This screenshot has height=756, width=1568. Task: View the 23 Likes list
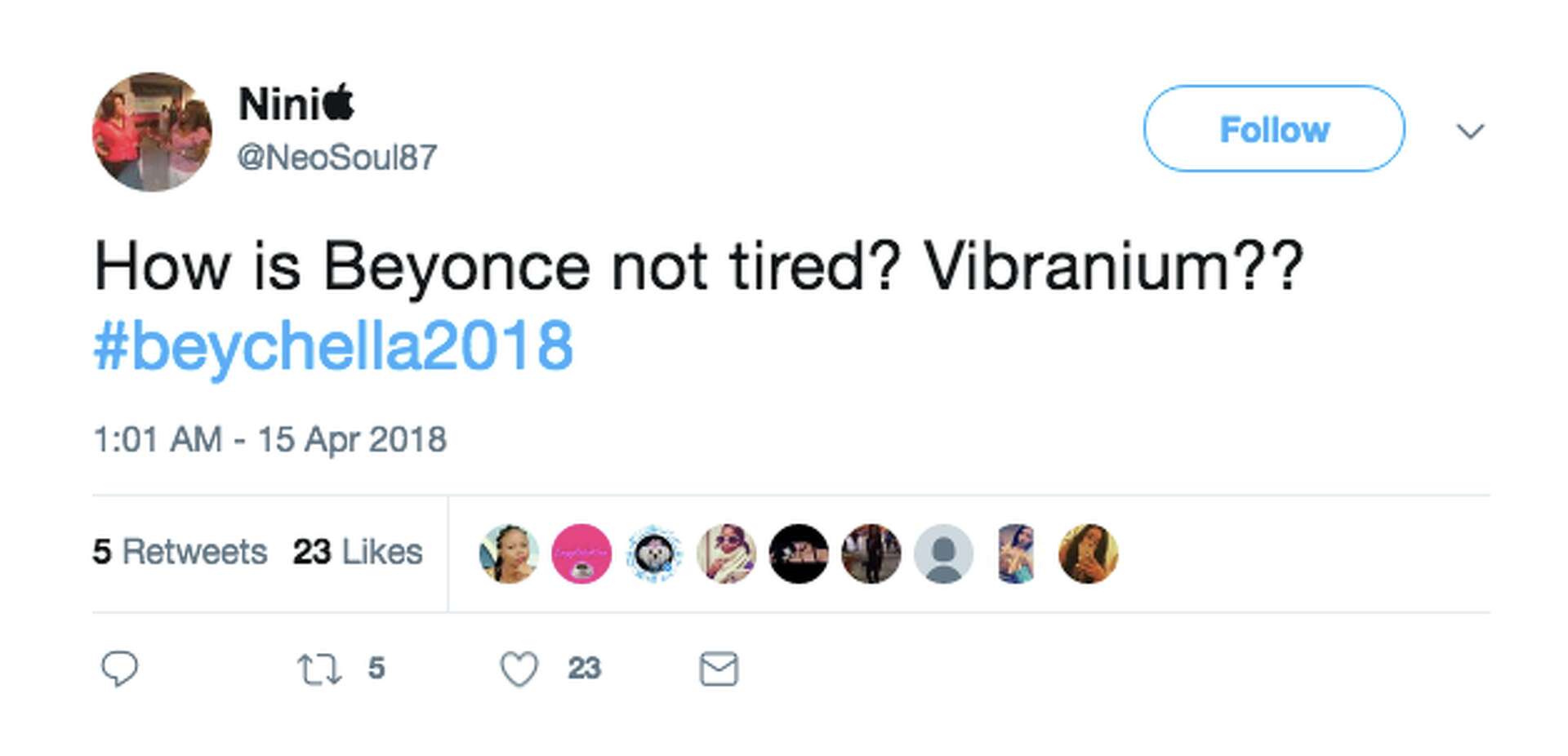tap(358, 552)
